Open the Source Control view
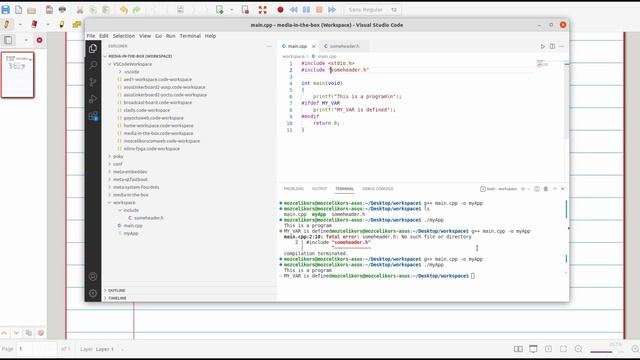640x360 pixels. click(93, 82)
